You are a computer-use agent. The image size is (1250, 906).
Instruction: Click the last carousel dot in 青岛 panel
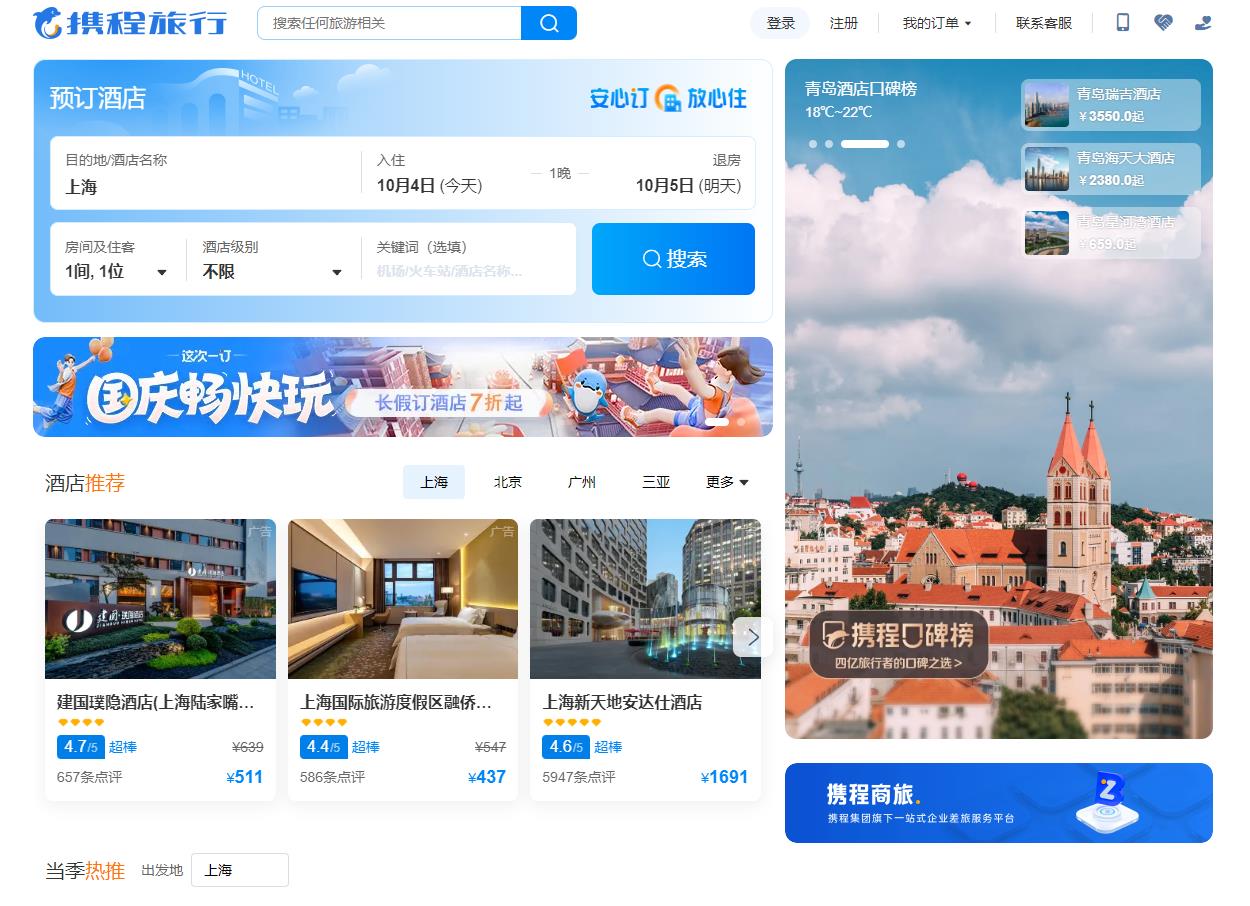pos(901,144)
